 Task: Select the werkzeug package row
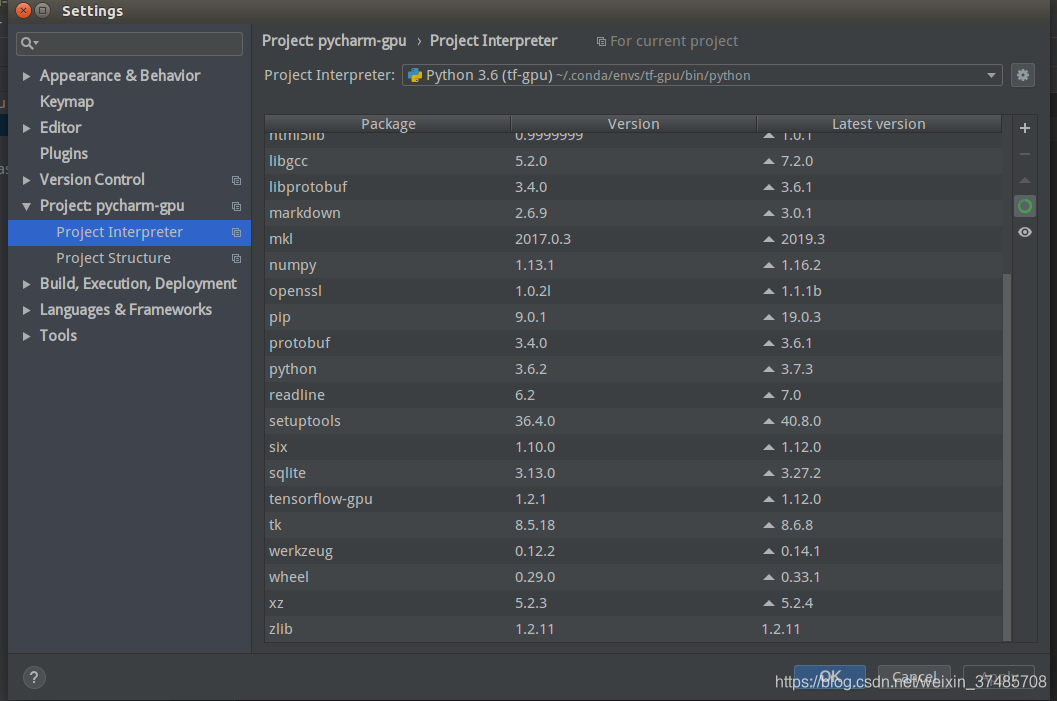(x=634, y=551)
